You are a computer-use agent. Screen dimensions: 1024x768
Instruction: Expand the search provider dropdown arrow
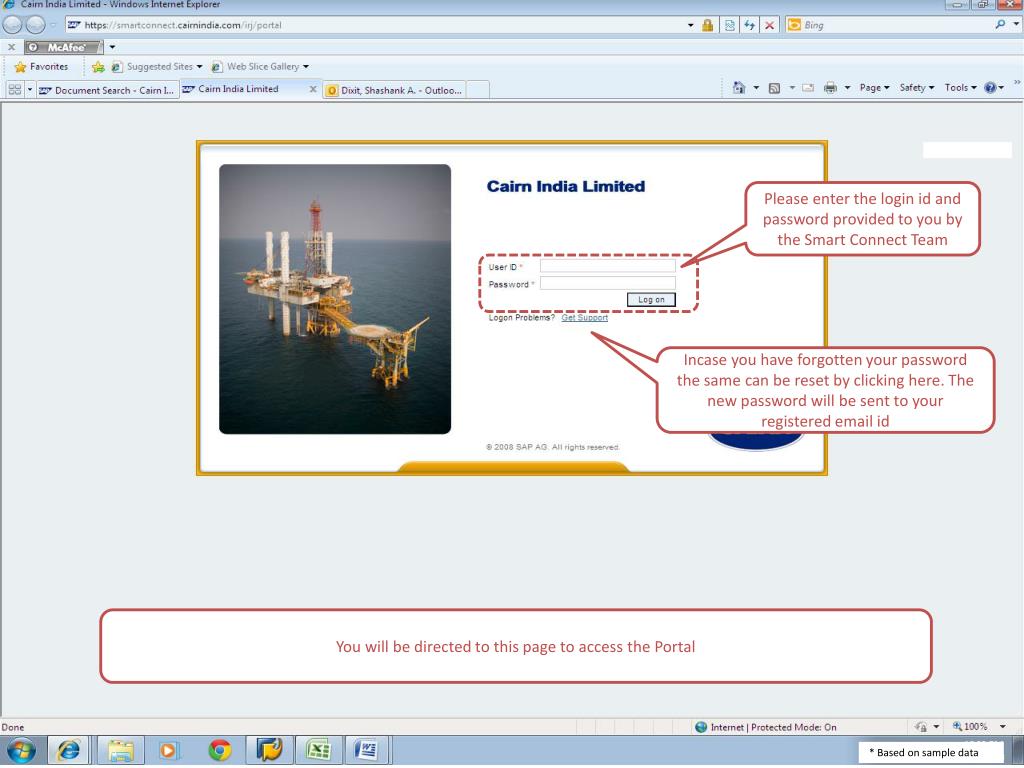pyautogui.click(x=1016, y=25)
